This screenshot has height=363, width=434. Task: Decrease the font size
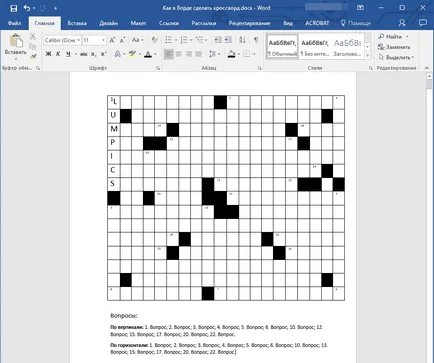tap(122, 40)
